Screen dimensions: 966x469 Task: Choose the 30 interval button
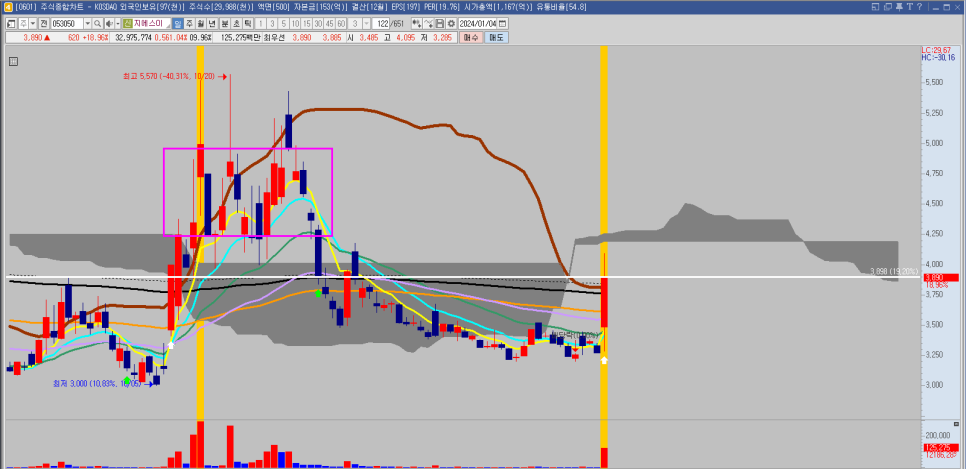[318, 23]
